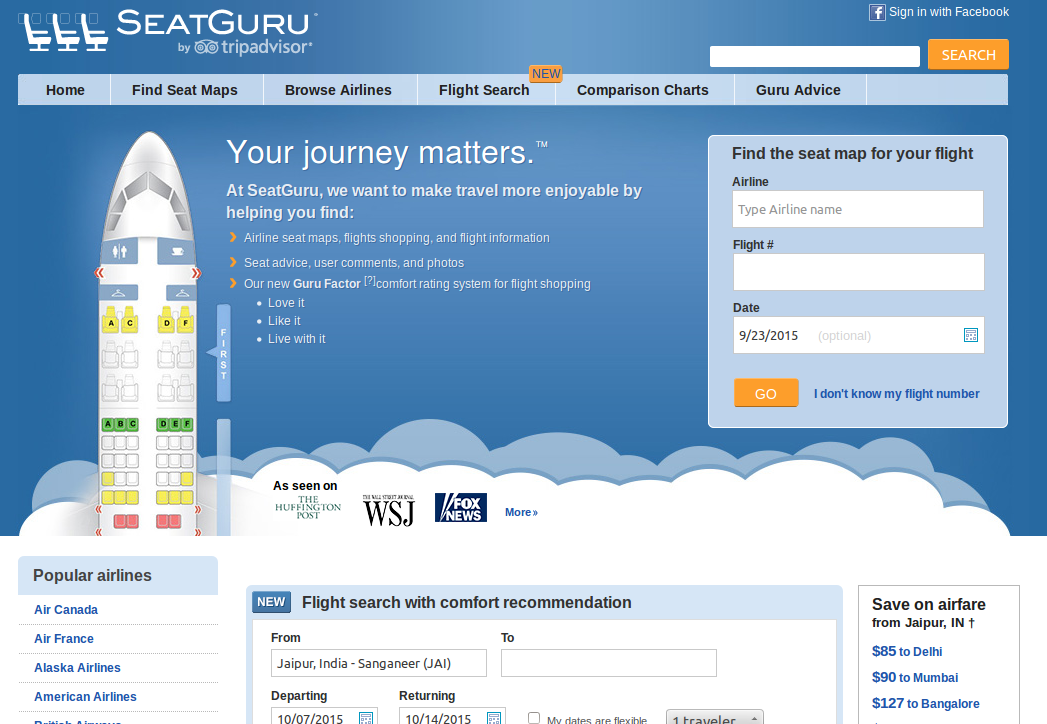Click the Popular airlines heading
The width and height of the screenshot is (1047, 724).
[x=92, y=575]
